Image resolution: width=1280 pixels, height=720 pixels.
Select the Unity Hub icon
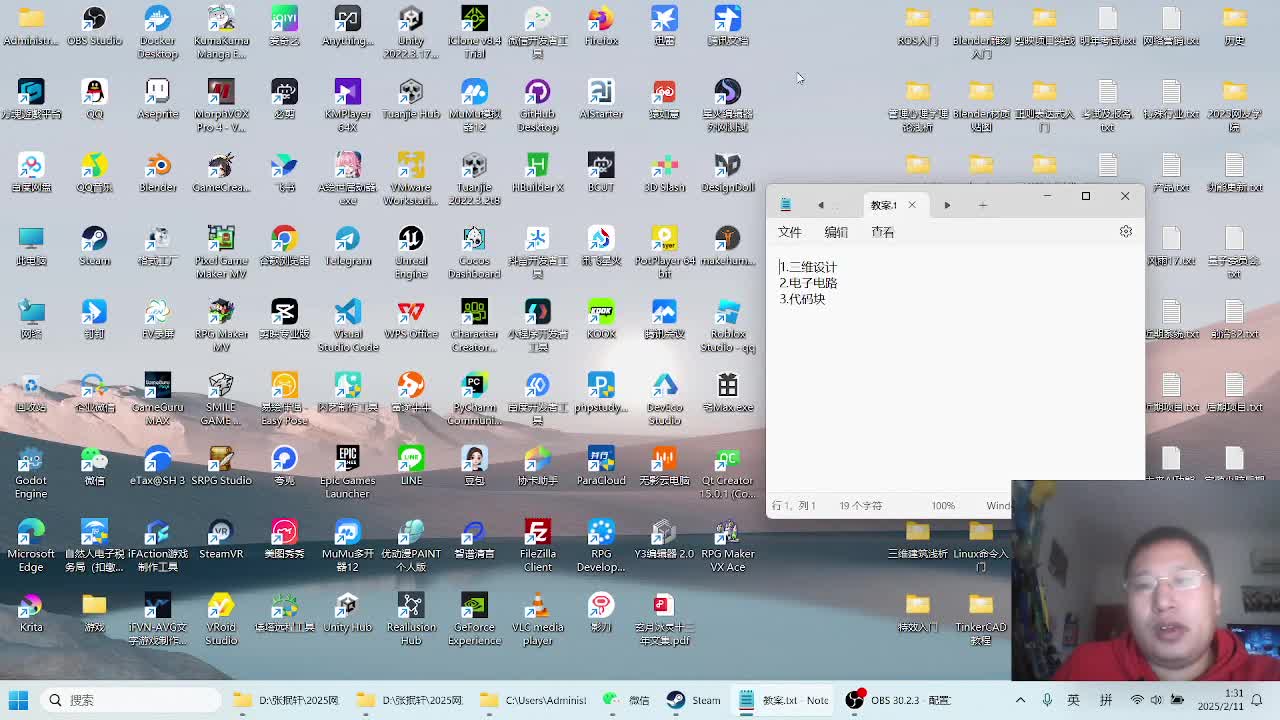pyautogui.click(x=348, y=613)
